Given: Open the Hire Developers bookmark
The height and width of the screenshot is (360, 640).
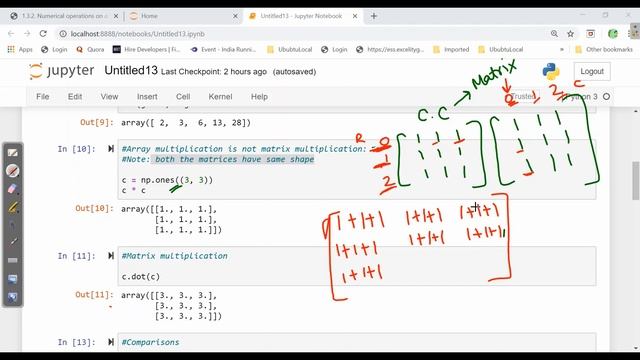Looking at the screenshot, I should (x=146, y=49).
